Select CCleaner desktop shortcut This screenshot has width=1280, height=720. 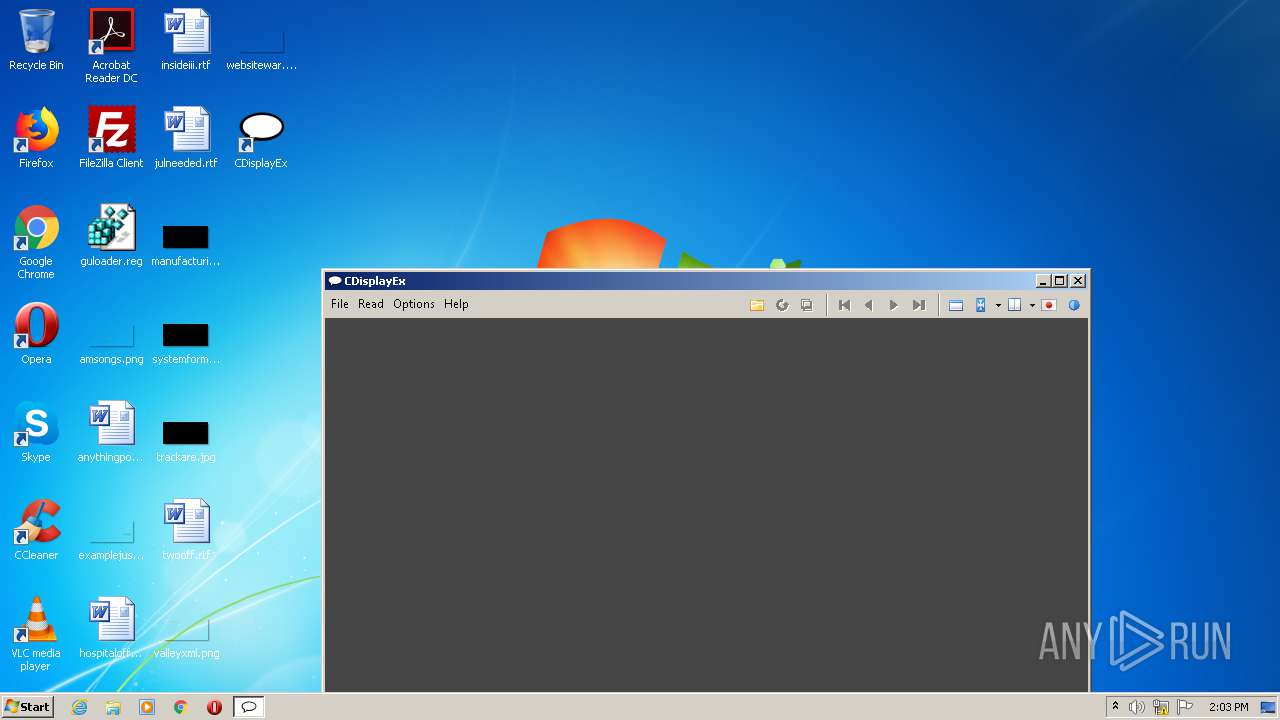(x=36, y=530)
